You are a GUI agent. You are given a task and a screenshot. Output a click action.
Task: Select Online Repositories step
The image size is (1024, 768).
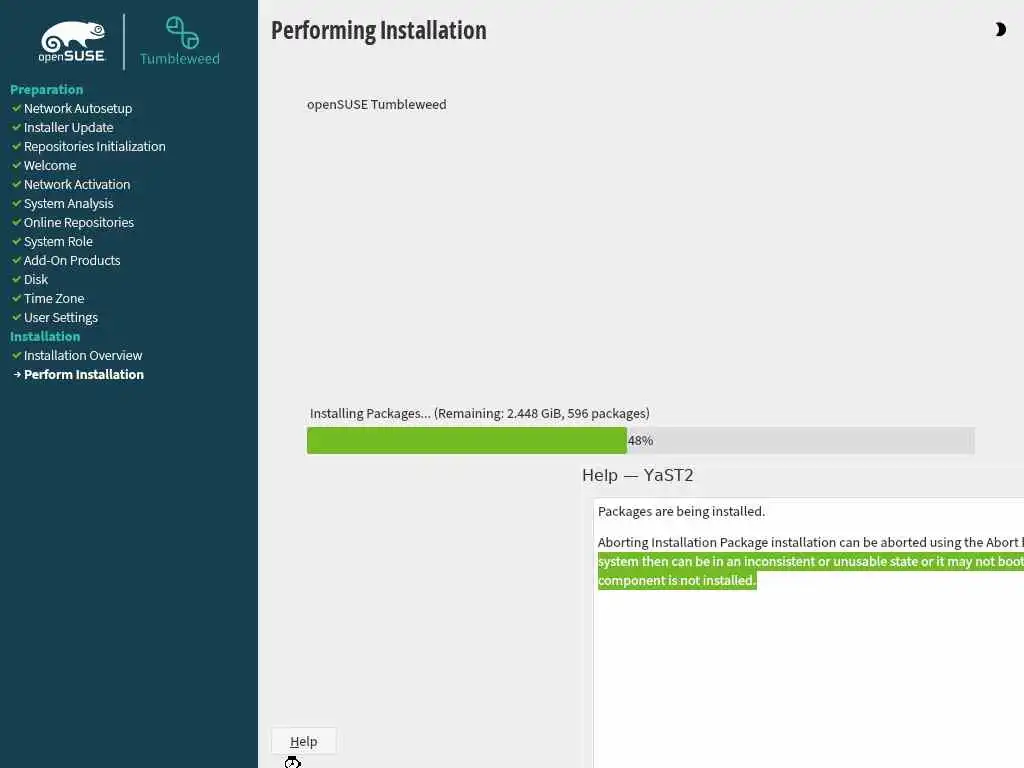point(78,222)
